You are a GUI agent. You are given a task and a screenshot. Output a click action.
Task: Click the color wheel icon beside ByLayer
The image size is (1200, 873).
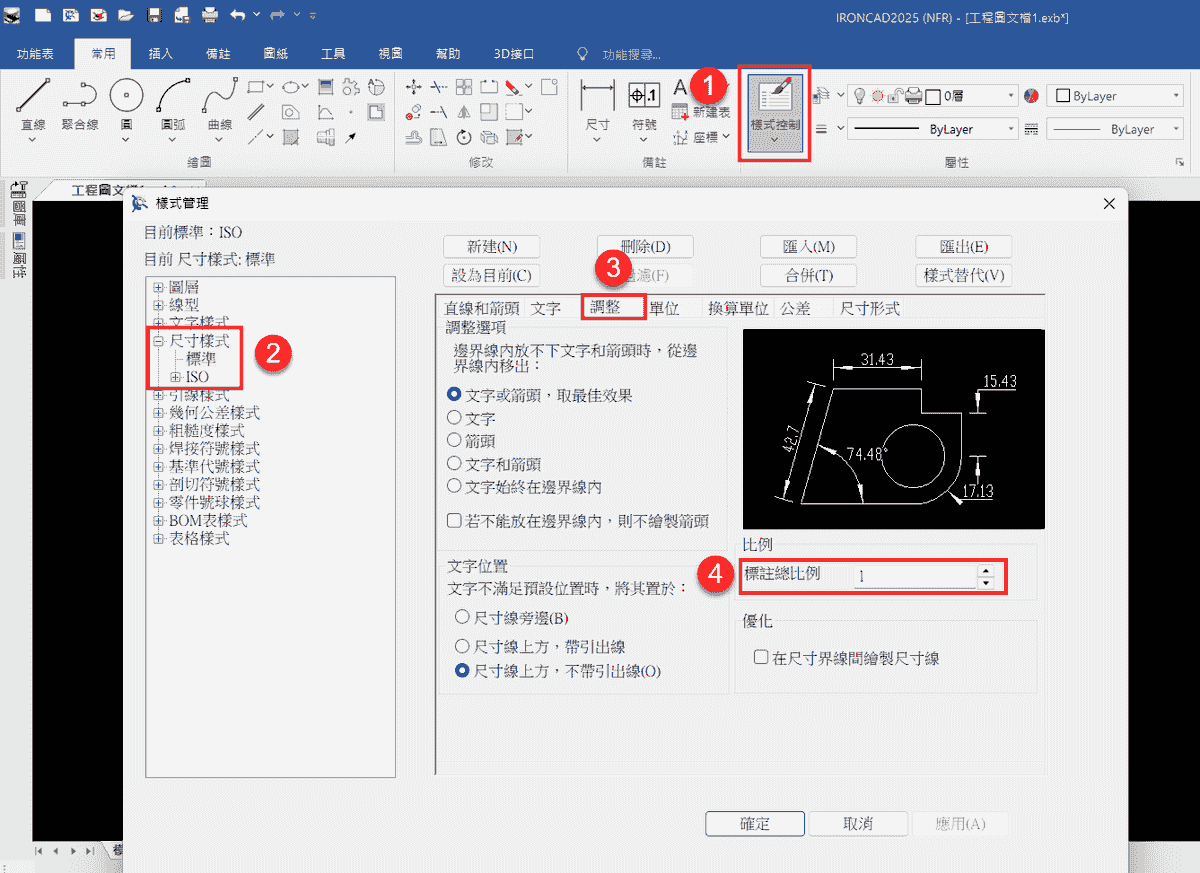pos(1032,96)
